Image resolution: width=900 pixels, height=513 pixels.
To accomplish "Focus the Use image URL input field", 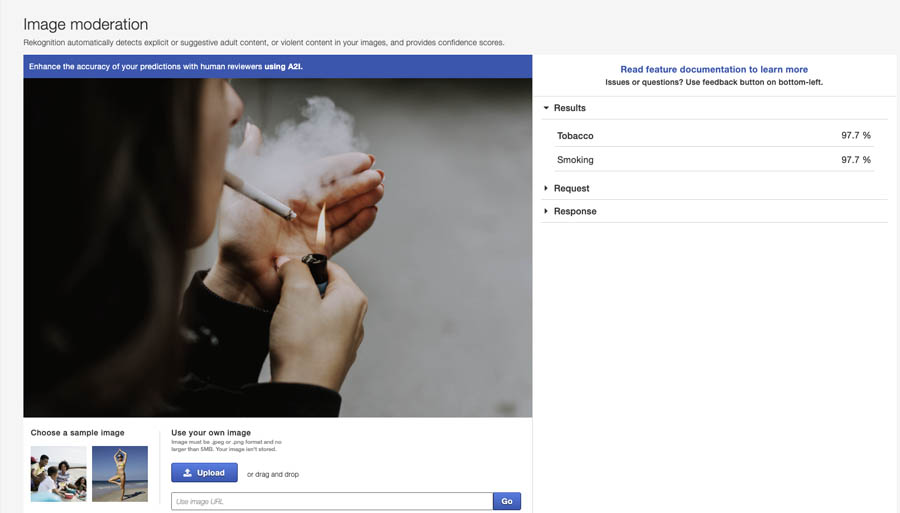I will pos(331,501).
